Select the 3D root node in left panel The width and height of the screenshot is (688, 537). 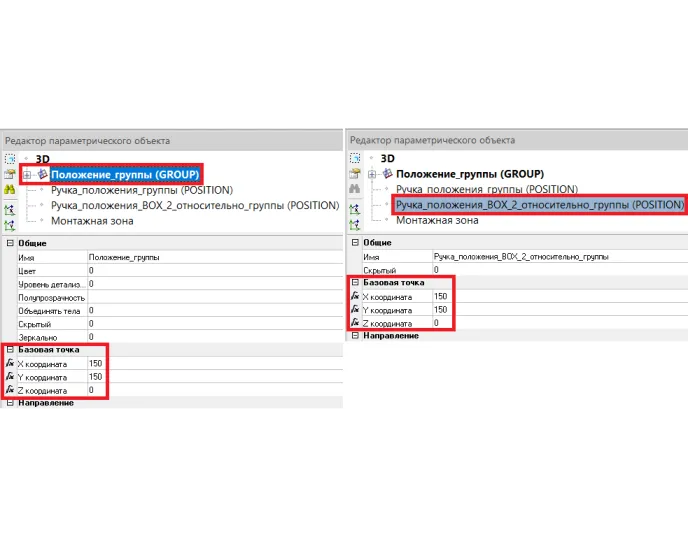[x=42, y=159]
